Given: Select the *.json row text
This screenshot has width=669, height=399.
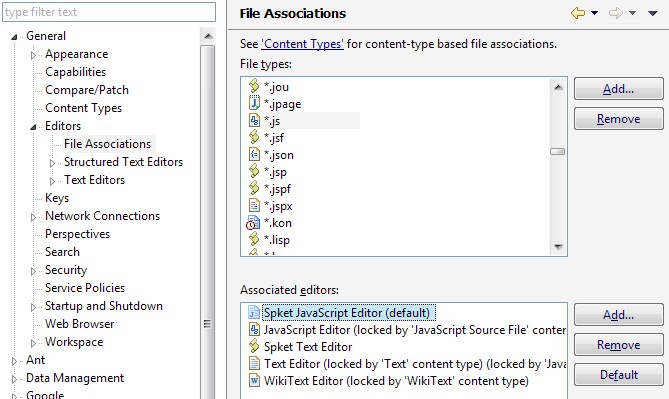Looking at the screenshot, I should pos(279,154).
